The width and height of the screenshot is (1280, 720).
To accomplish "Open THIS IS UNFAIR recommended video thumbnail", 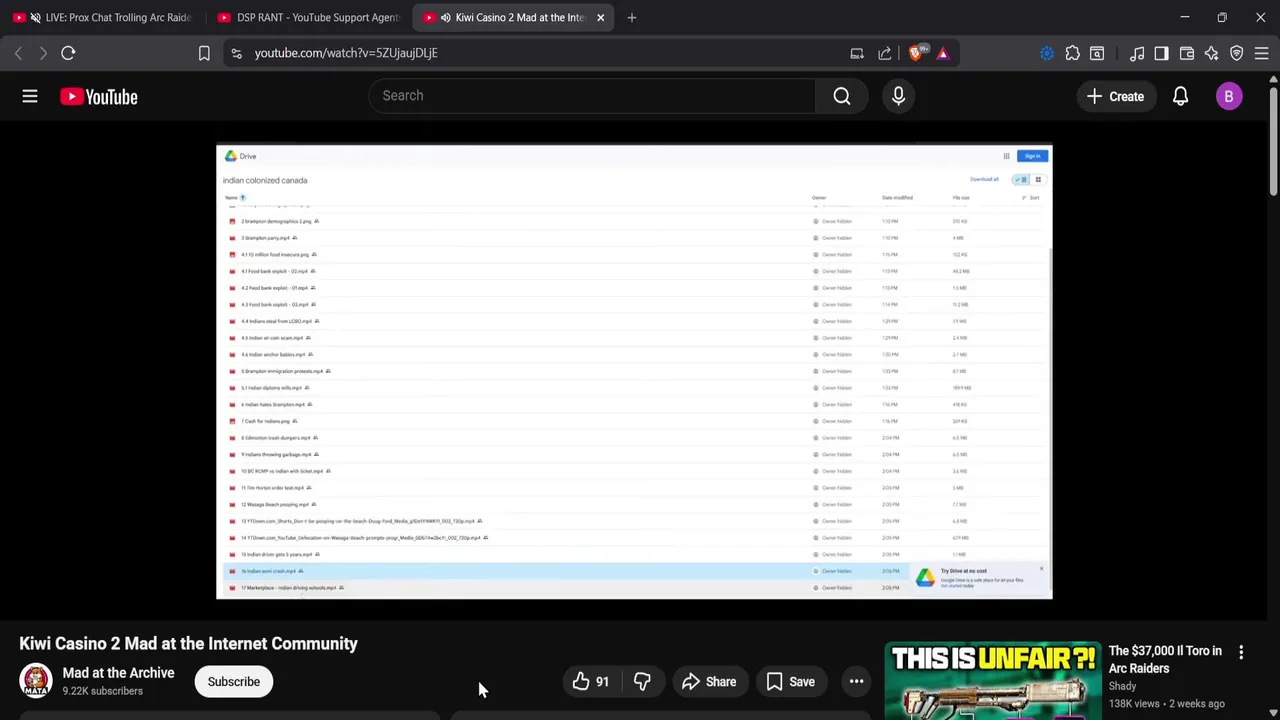I will (992, 681).
